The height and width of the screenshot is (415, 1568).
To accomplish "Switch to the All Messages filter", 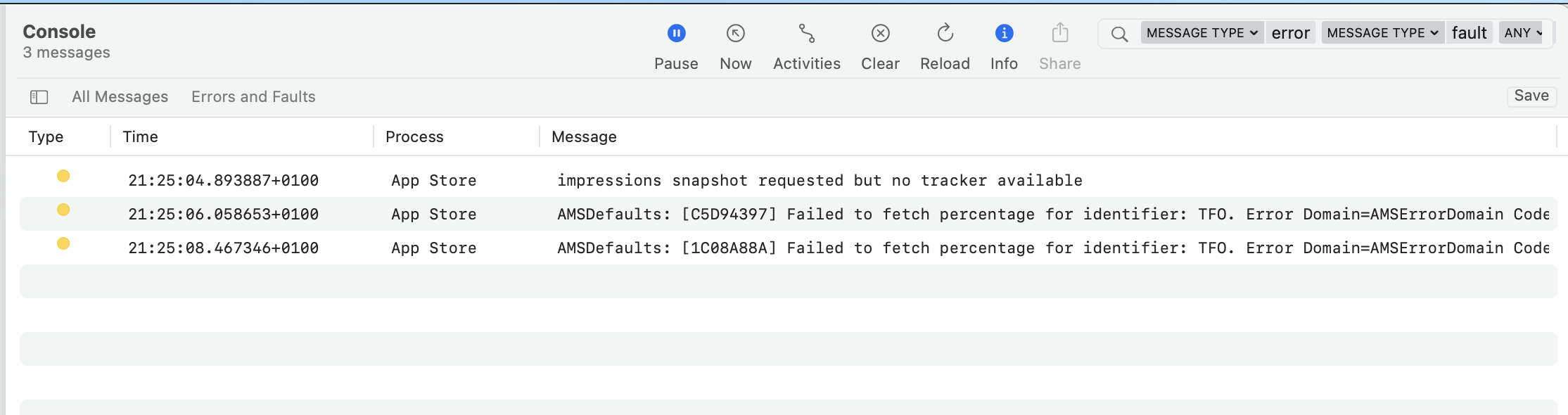I will 120,97.
